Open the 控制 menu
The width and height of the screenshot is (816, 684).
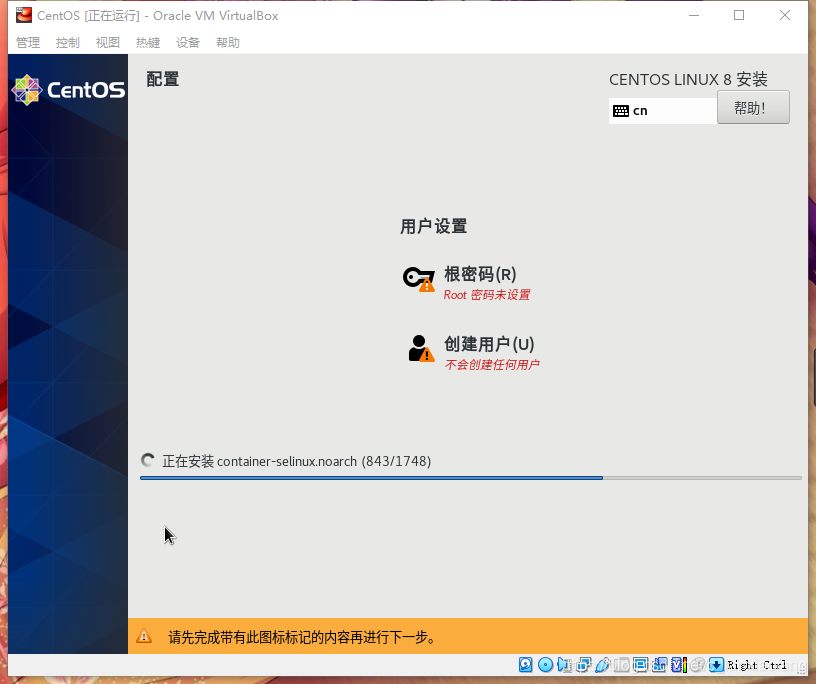(68, 42)
